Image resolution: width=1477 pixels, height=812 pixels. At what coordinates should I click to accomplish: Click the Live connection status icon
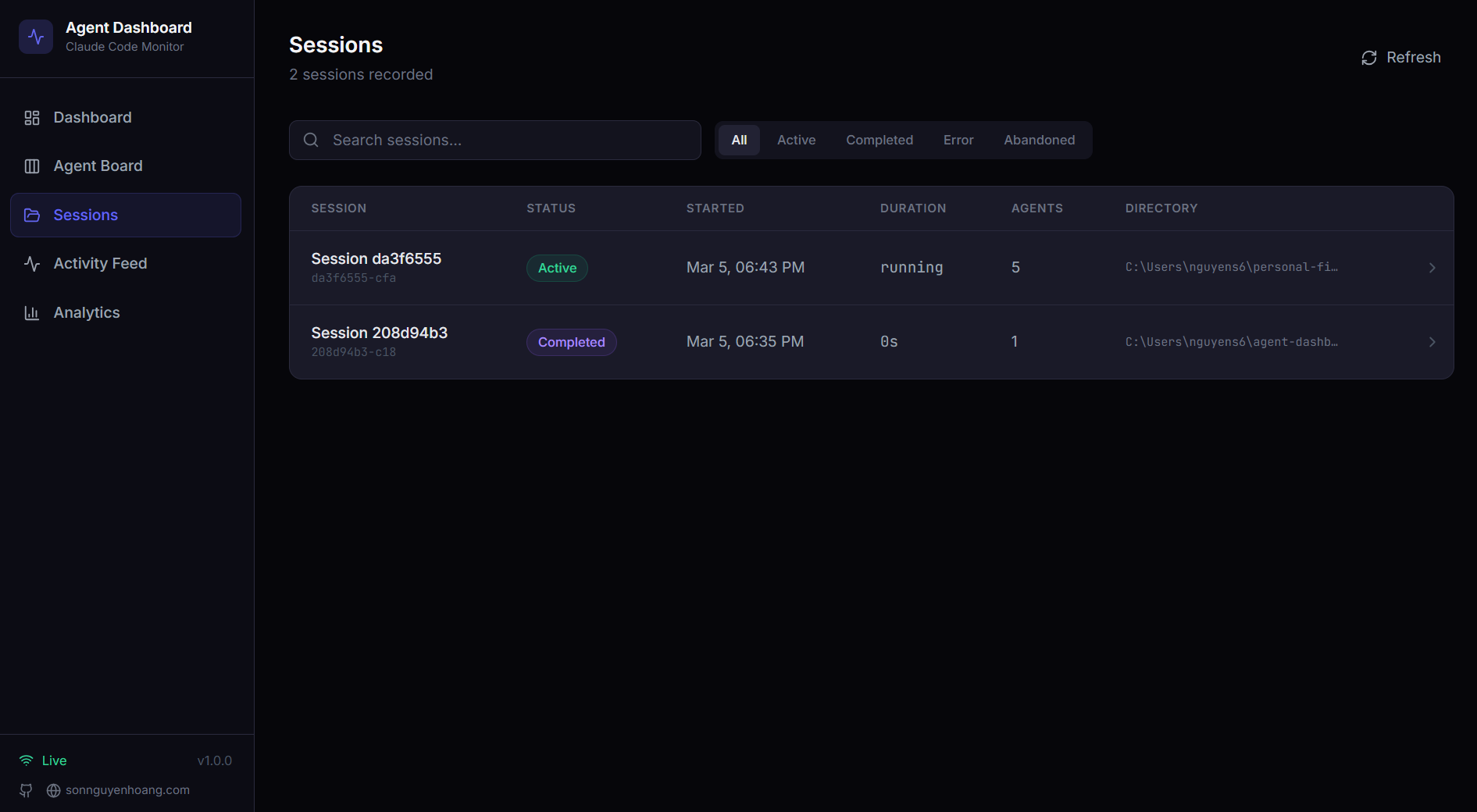click(x=25, y=760)
